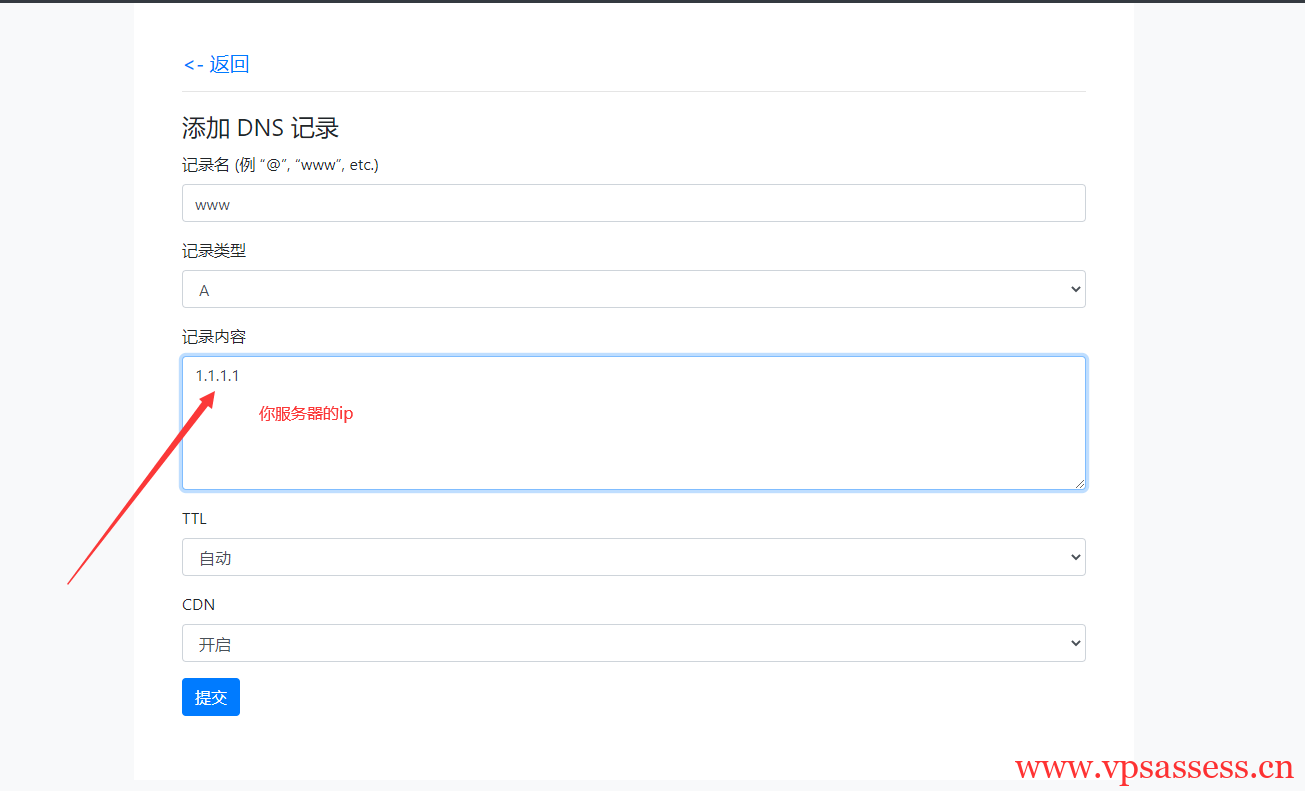Click the TTL field label
The height and width of the screenshot is (791, 1305).
tap(193, 518)
